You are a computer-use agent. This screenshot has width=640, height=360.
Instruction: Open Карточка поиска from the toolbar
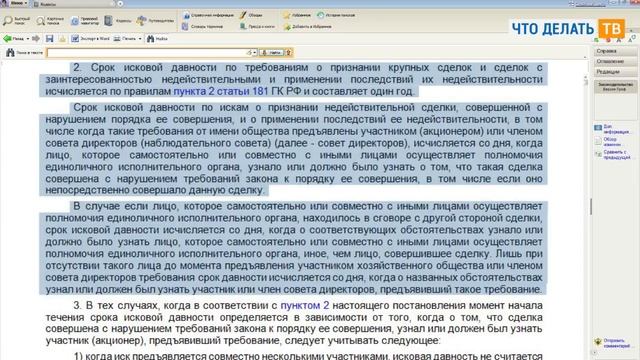coord(50,20)
